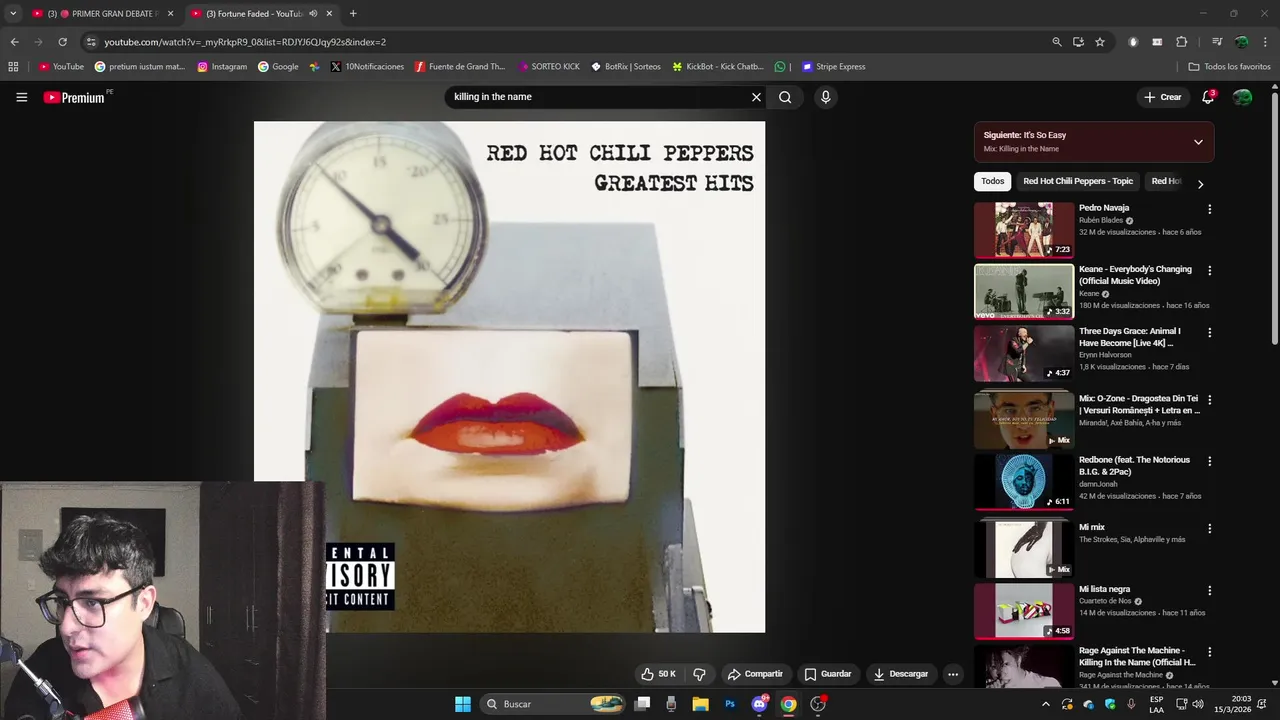Open options menu for Mi lista negra

[x=1209, y=590]
